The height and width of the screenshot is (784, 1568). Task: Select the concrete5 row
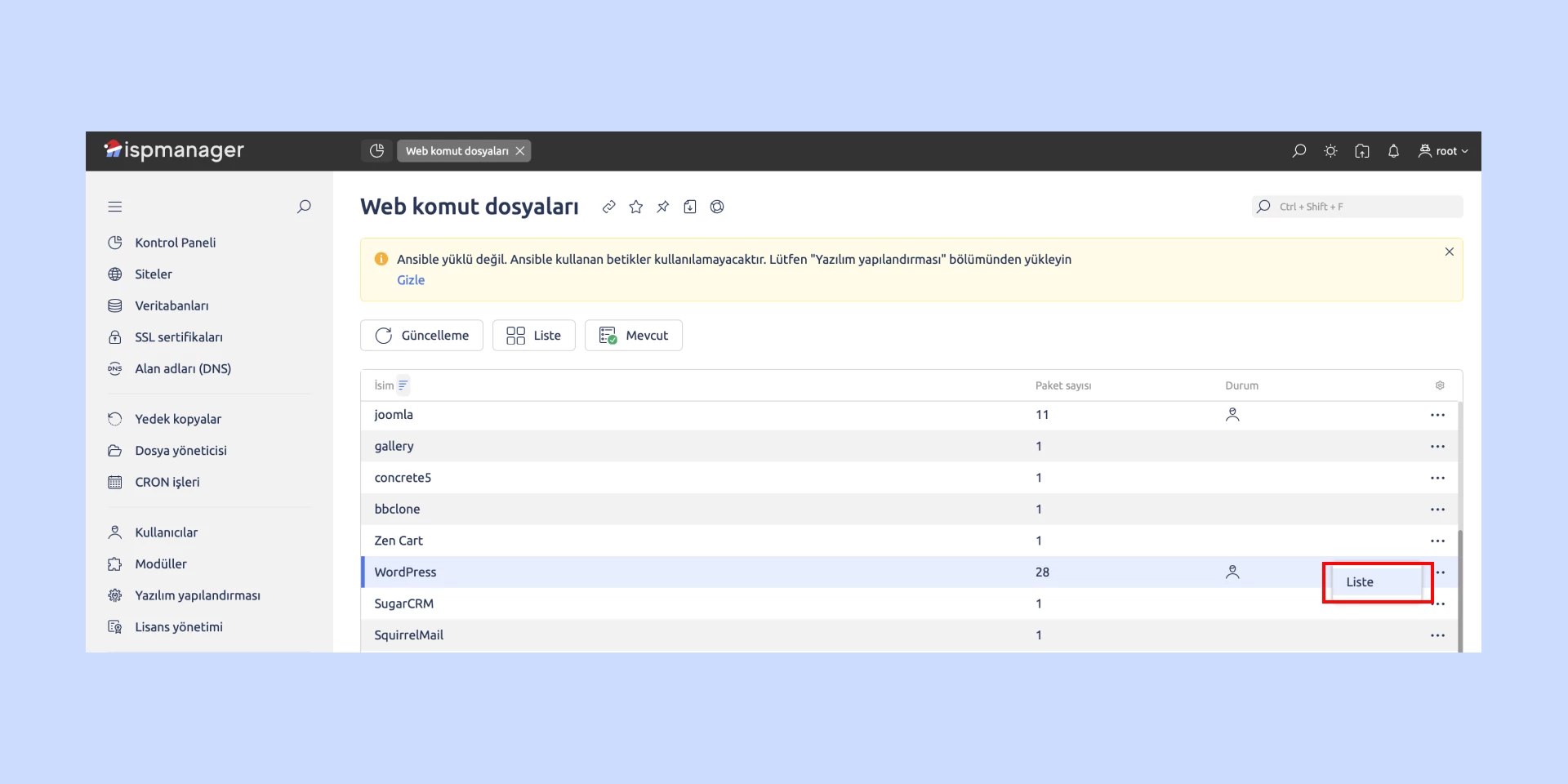(x=909, y=478)
